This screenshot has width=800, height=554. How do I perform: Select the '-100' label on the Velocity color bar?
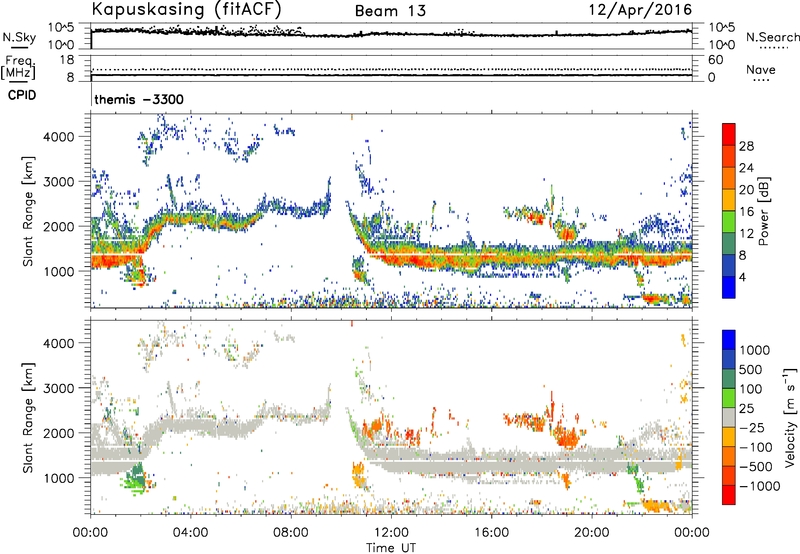tap(756, 447)
